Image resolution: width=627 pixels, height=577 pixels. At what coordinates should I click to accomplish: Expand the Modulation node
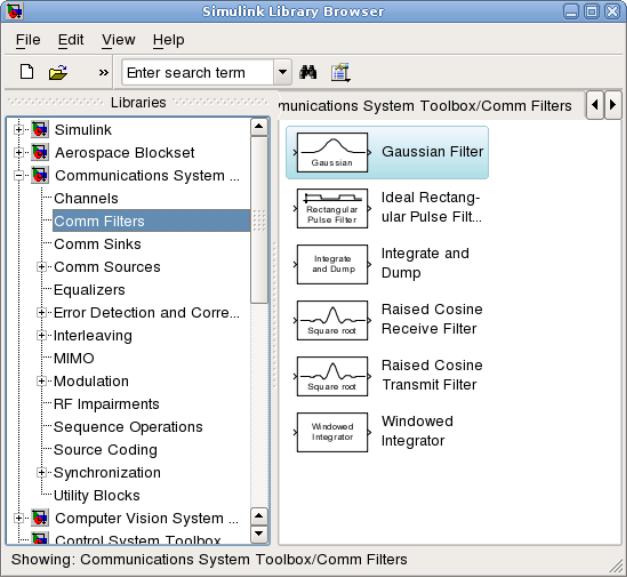(x=41, y=381)
